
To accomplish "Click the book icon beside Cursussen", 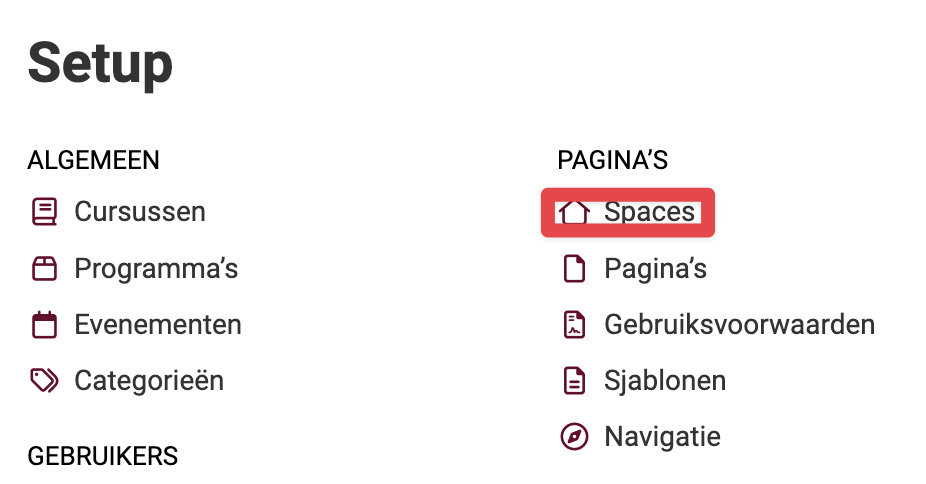I will tap(44, 212).
